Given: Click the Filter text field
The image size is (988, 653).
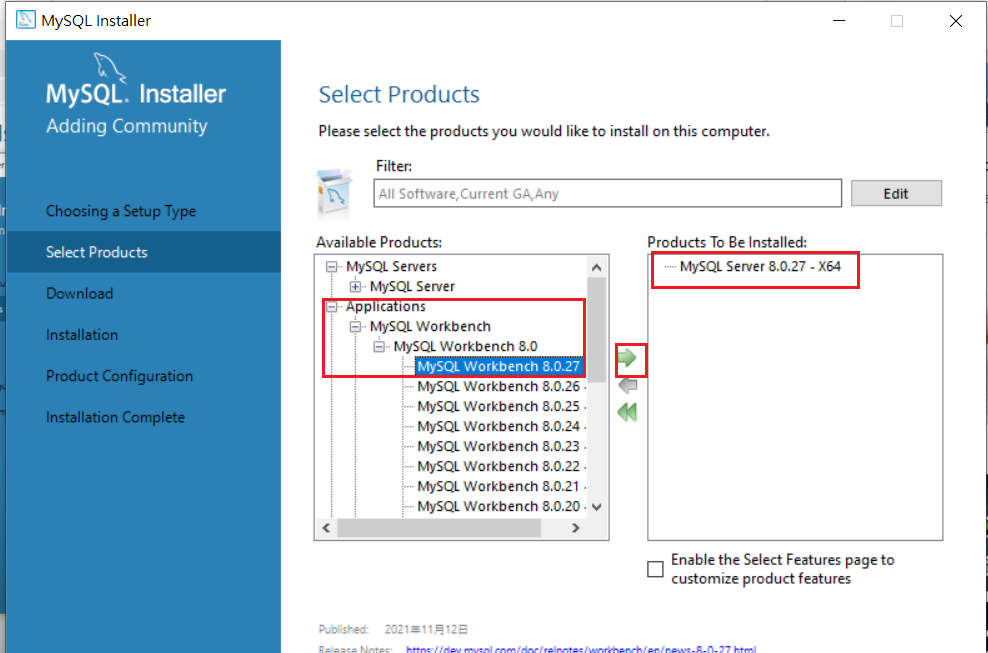Looking at the screenshot, I should 607,194.
